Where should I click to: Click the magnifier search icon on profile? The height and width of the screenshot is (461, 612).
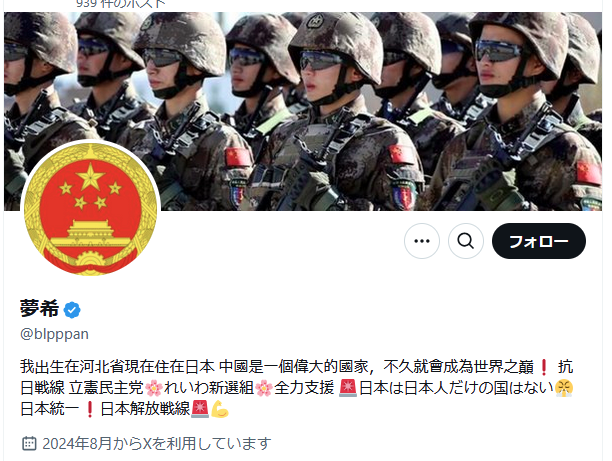(x=466, y=241)
